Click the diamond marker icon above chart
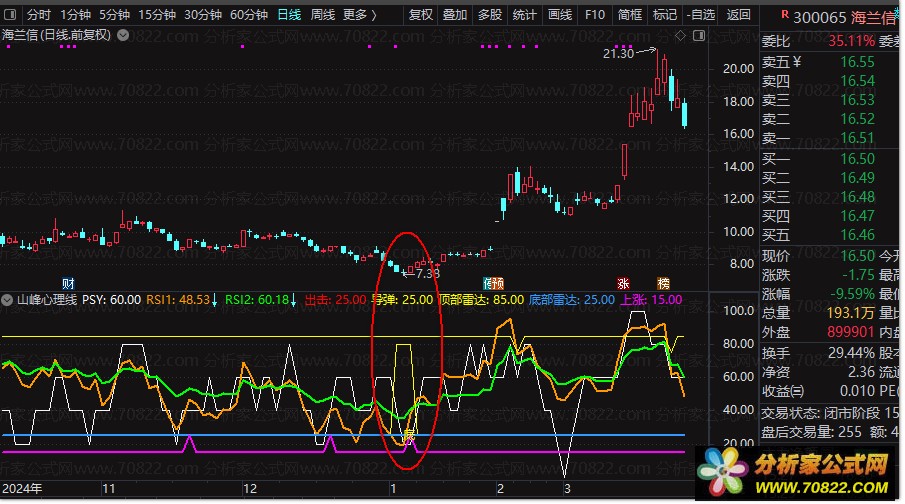Screen dimensions: 905x504 680,36
